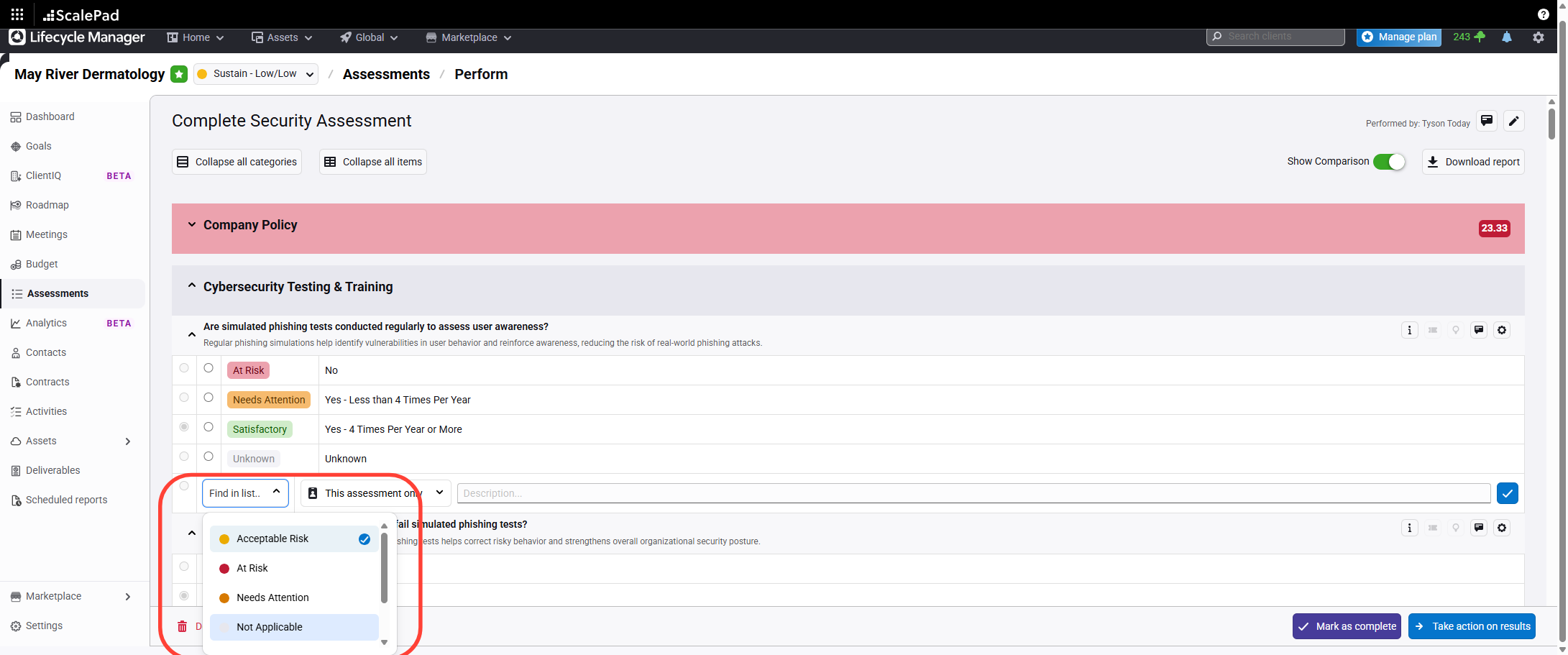The width and height of the screenshot is (1568, 655).
Task: Click the notifications bell icon
Action: [x=1506, y=37]
